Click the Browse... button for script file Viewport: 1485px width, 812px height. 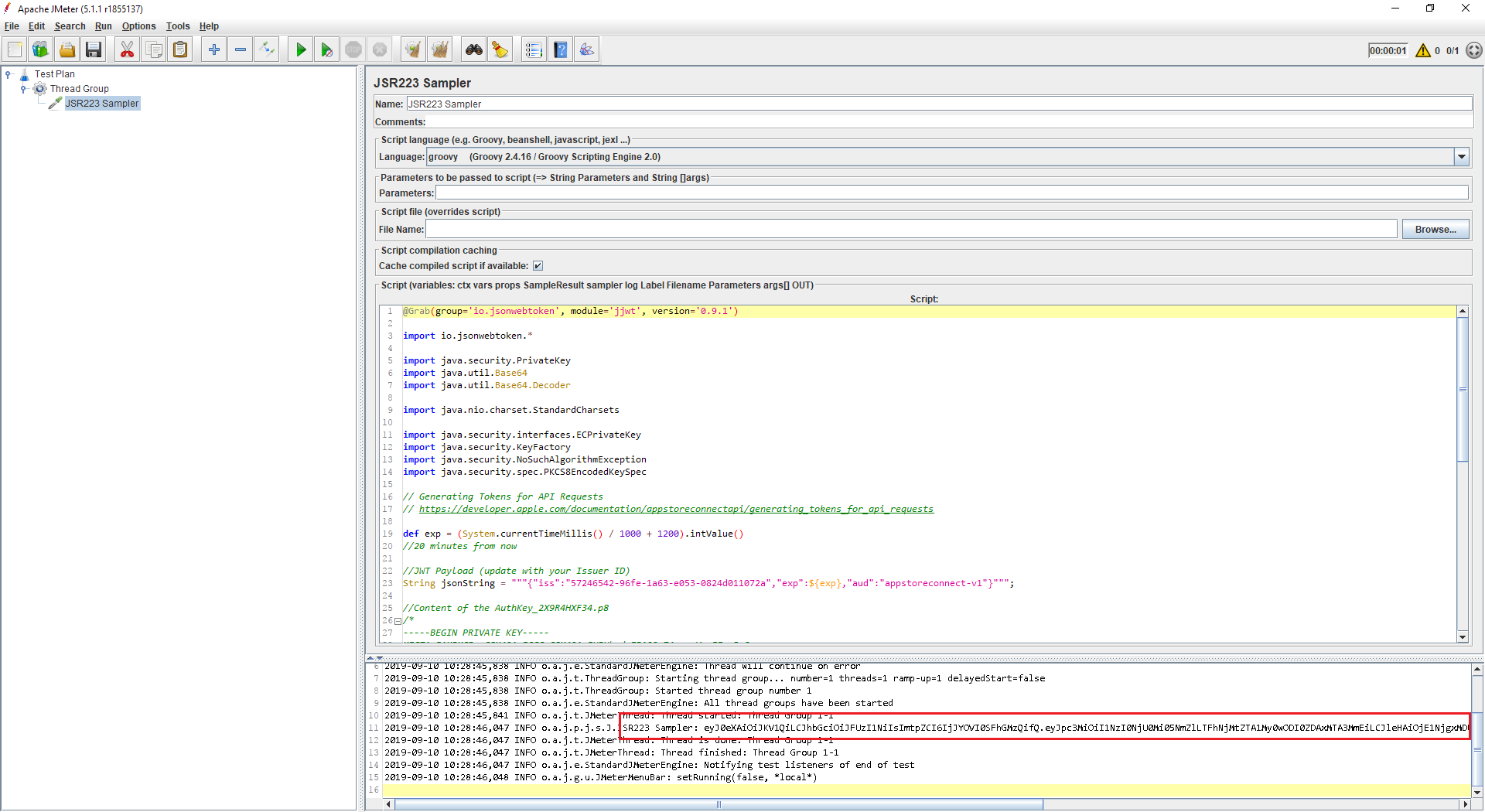point(1435,230)
